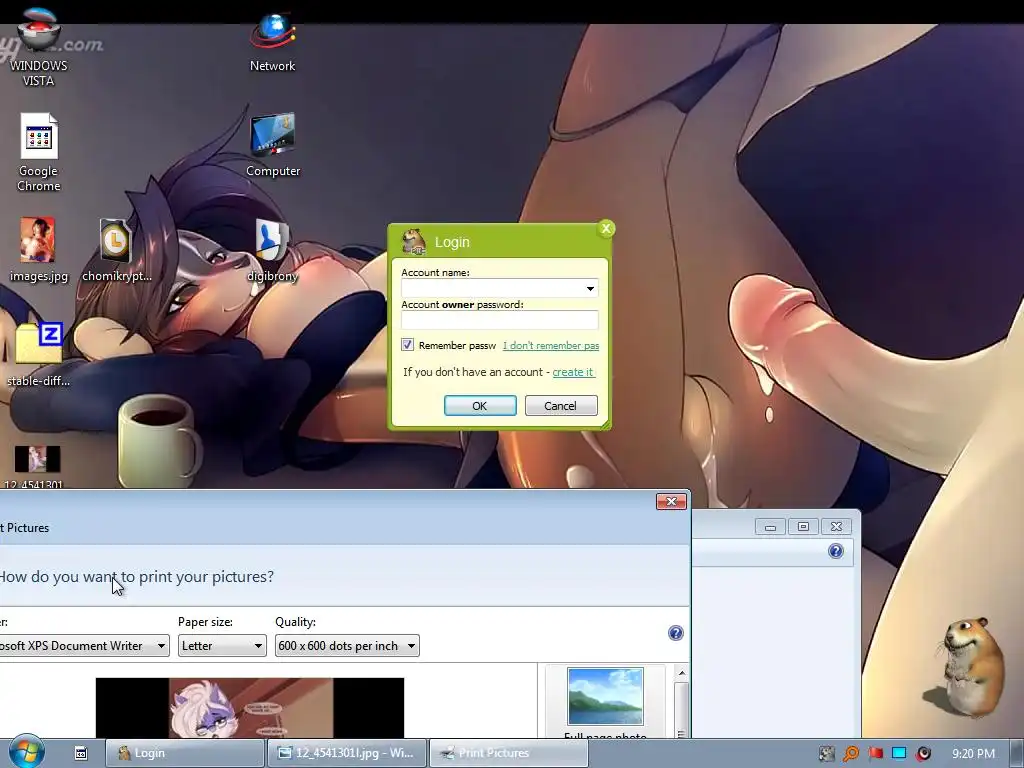Select the digibrony desktop icon

272,249
